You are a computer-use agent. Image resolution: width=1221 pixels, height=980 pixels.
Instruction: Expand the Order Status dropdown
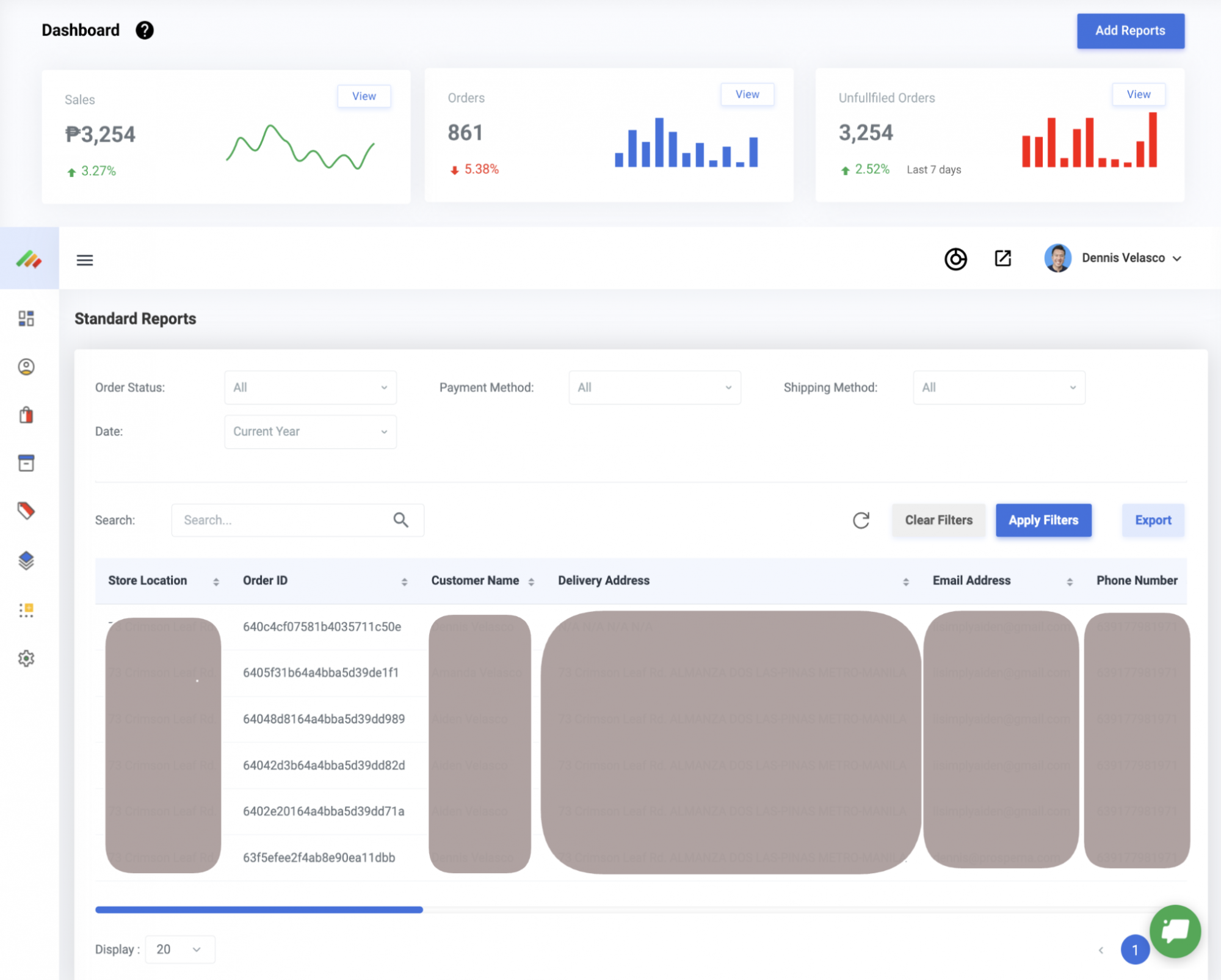coord(310,387)
